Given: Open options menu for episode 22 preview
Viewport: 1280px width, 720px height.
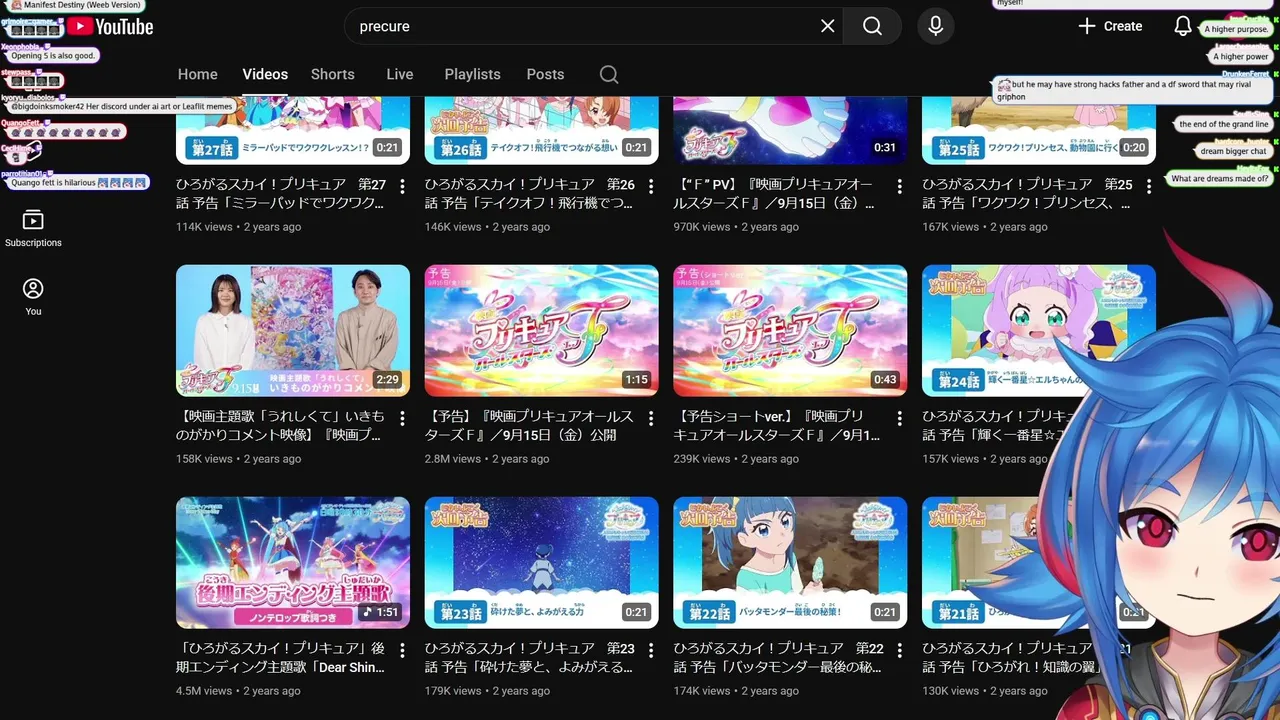Looking at the screenshot, I should click(x=899, y=650).
